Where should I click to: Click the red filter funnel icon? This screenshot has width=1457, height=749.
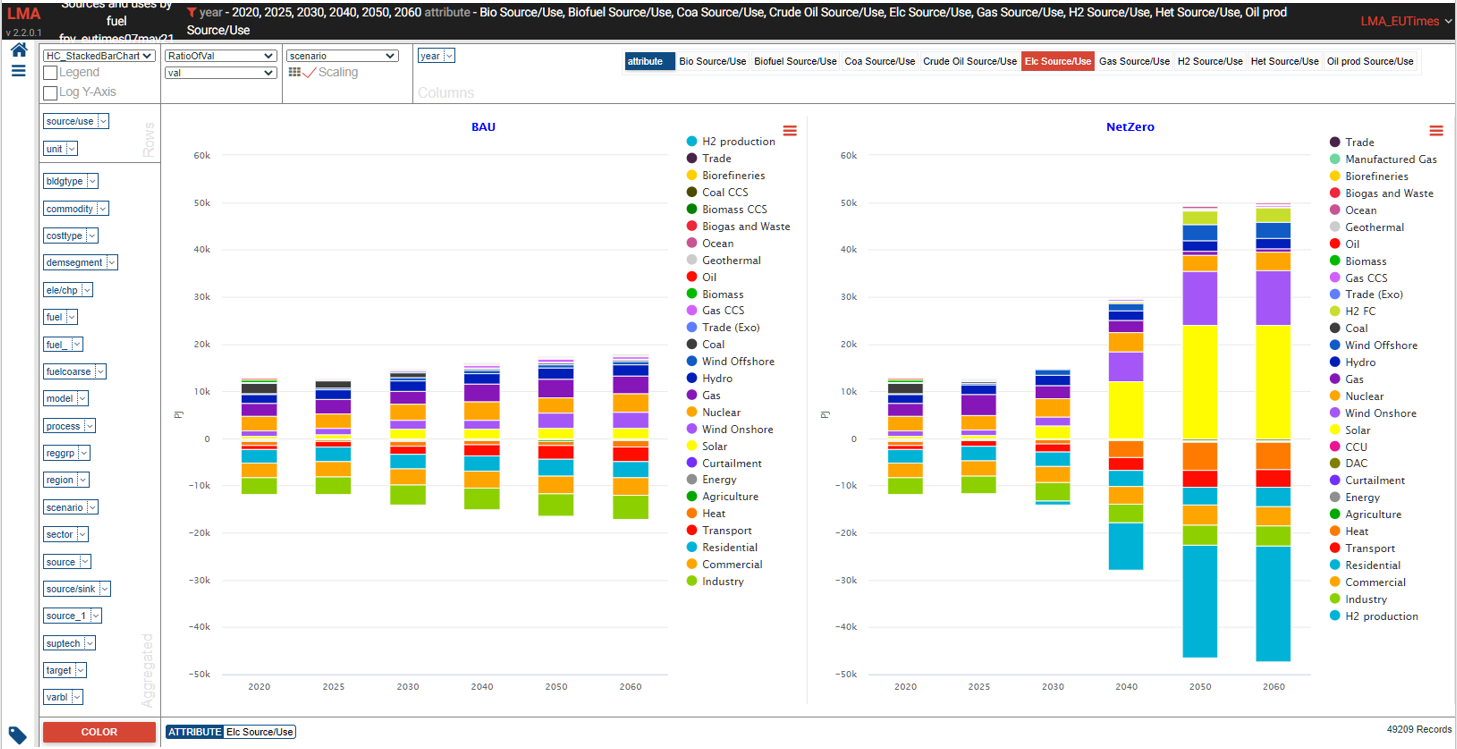coord(191,13)
